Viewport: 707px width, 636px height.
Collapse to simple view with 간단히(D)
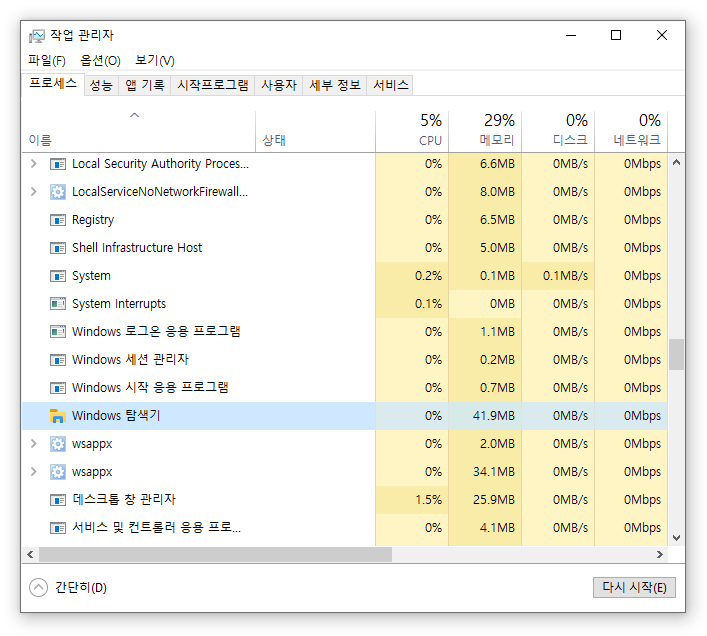point(68,587)
